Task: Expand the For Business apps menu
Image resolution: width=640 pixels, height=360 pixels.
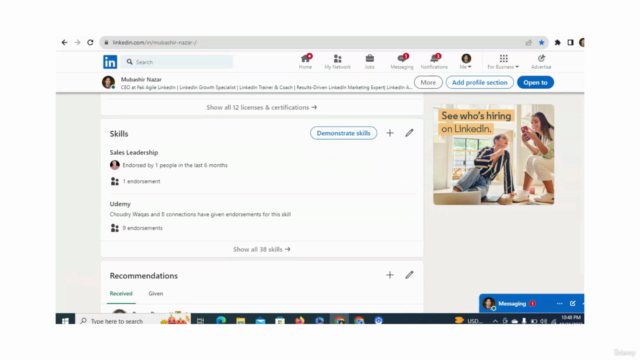Action: pos(503,61)
